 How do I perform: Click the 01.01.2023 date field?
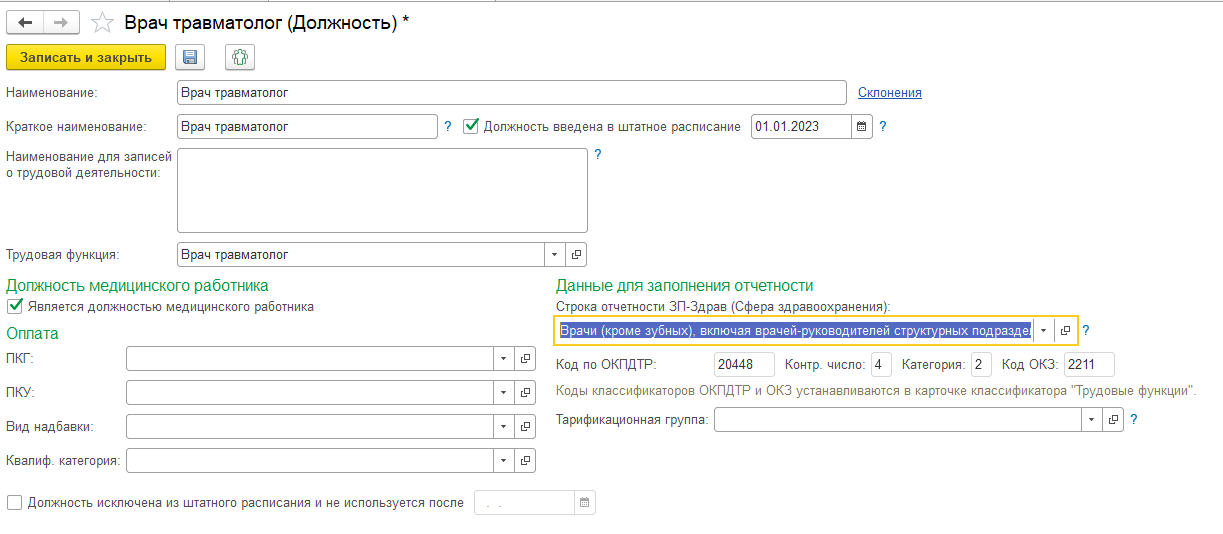point(801,127)
